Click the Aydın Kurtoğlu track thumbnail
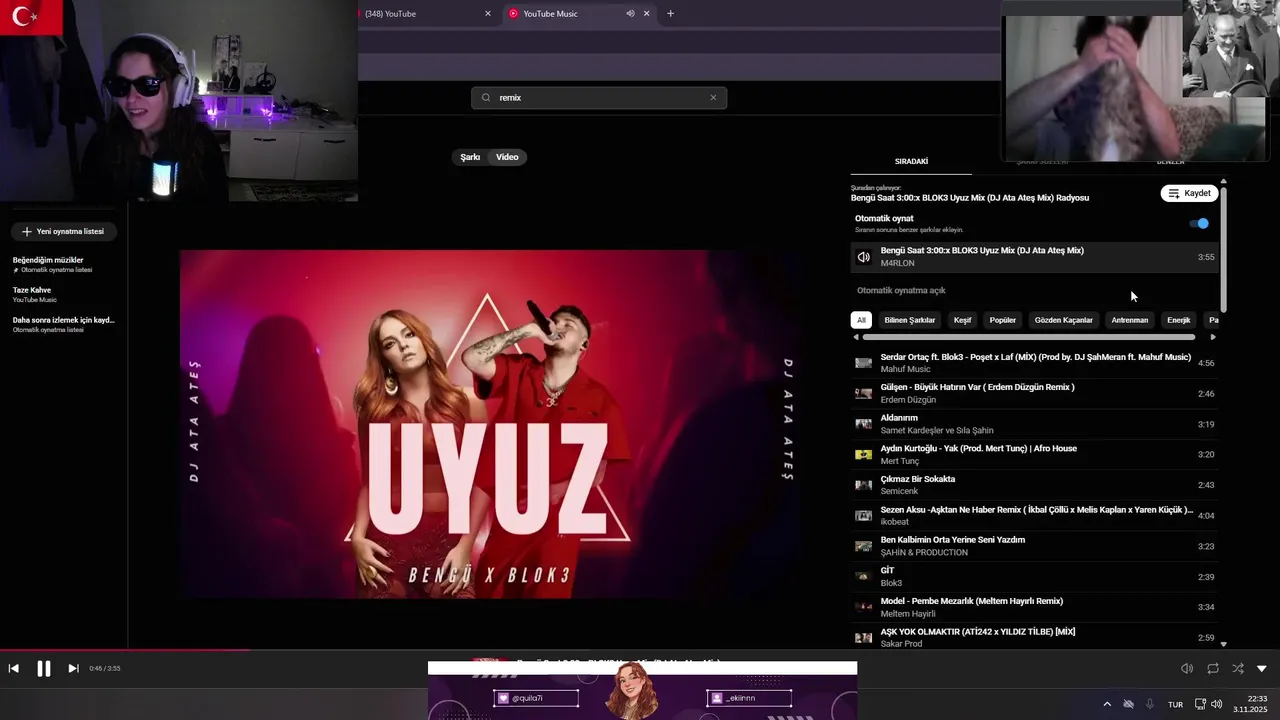Image resolution: width=1280 pixels, height=720 pixels. pyautogui.click(x=863, y=454)
